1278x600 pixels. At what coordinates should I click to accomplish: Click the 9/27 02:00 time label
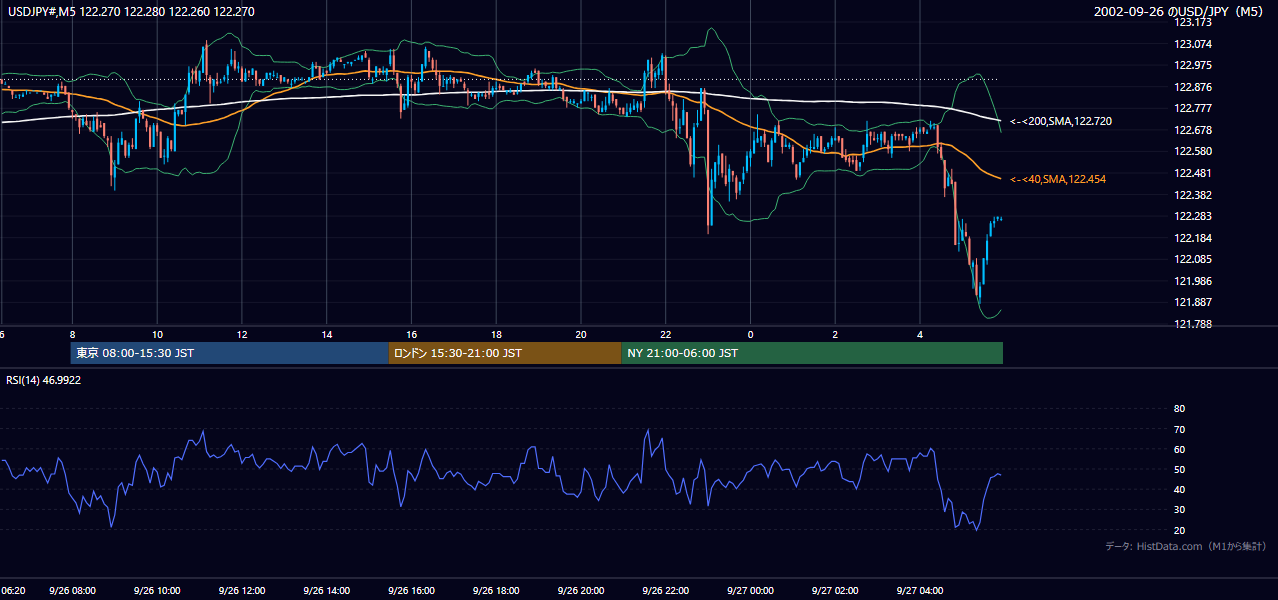point(835,590)
